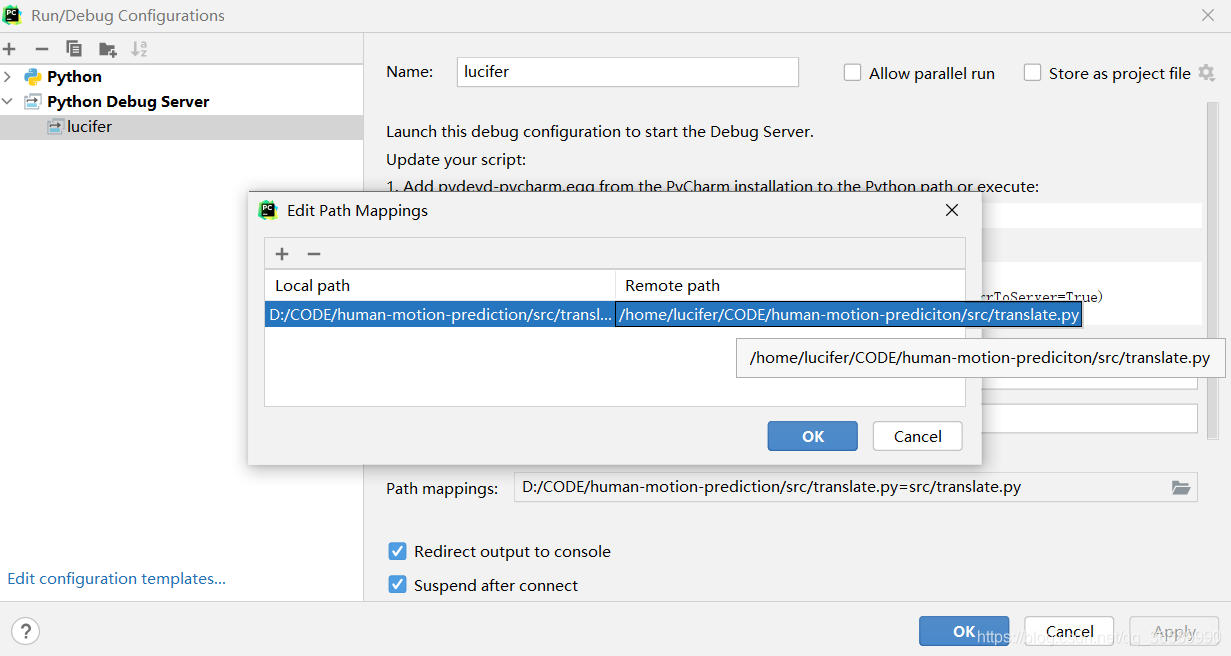The height and width of the screenshot is (656, 1231).
Task: Copy the lucifer configuration
Action: pyautogui.click(x=74, y=48)
